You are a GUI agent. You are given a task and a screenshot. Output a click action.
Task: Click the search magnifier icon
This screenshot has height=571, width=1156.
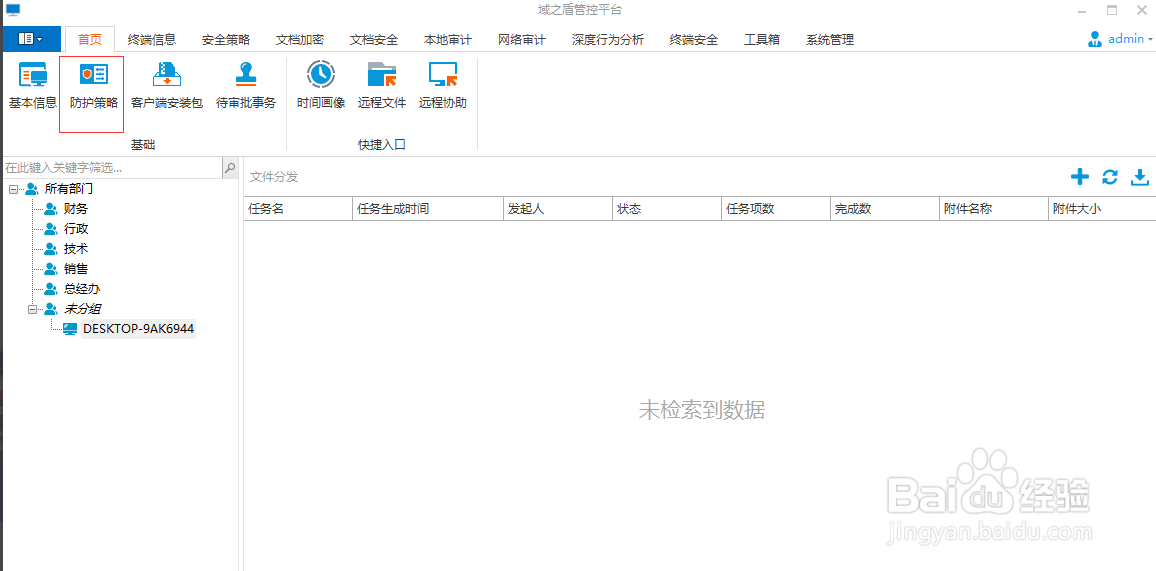tap(230, 168)
